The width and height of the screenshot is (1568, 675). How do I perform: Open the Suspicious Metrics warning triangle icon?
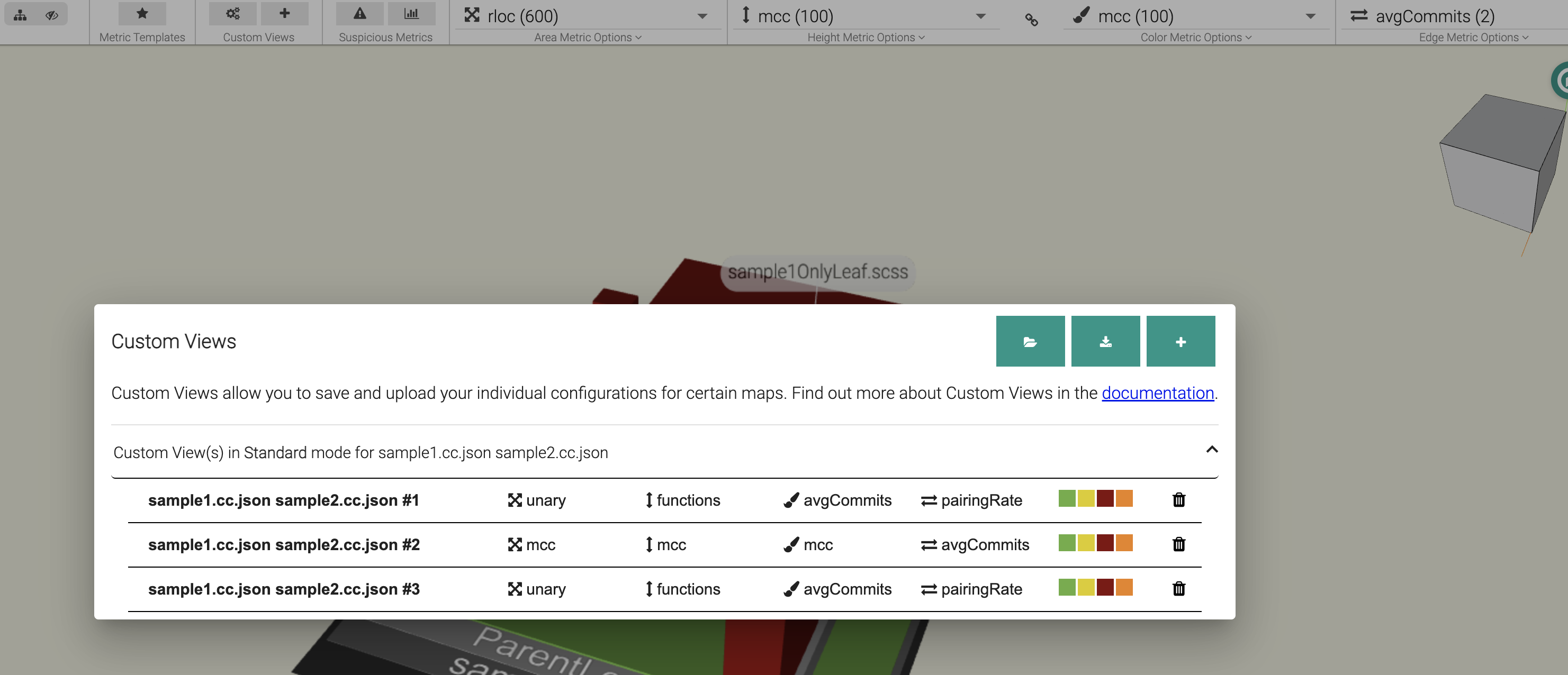click(360, 13)
